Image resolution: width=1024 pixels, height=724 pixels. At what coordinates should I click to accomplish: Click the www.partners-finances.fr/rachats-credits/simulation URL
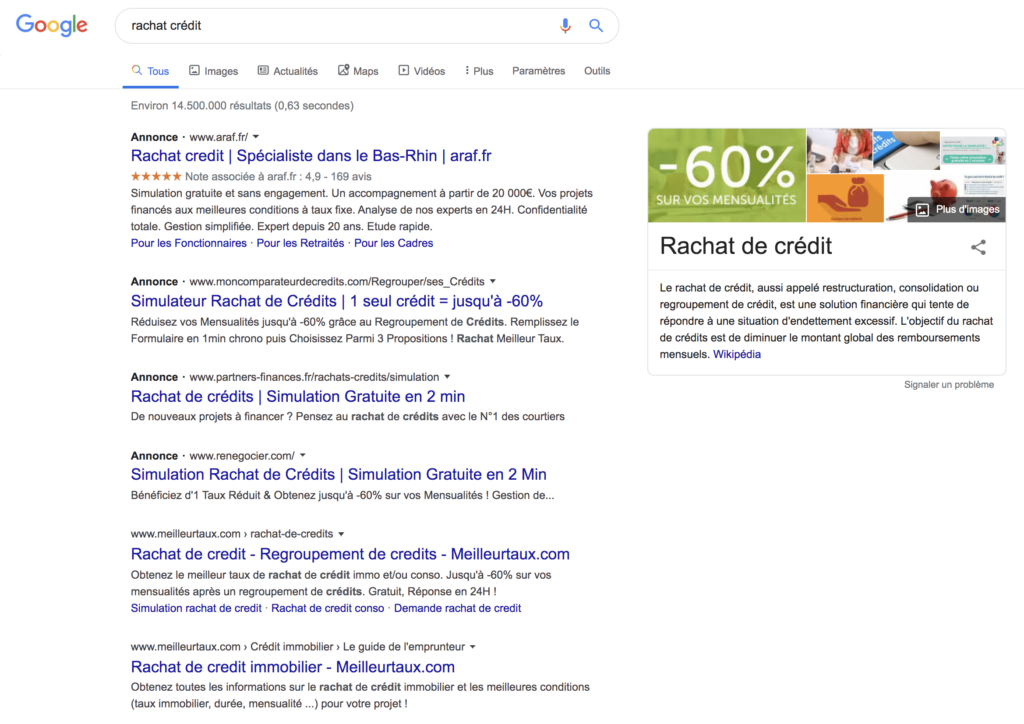(x=314, y=377)
